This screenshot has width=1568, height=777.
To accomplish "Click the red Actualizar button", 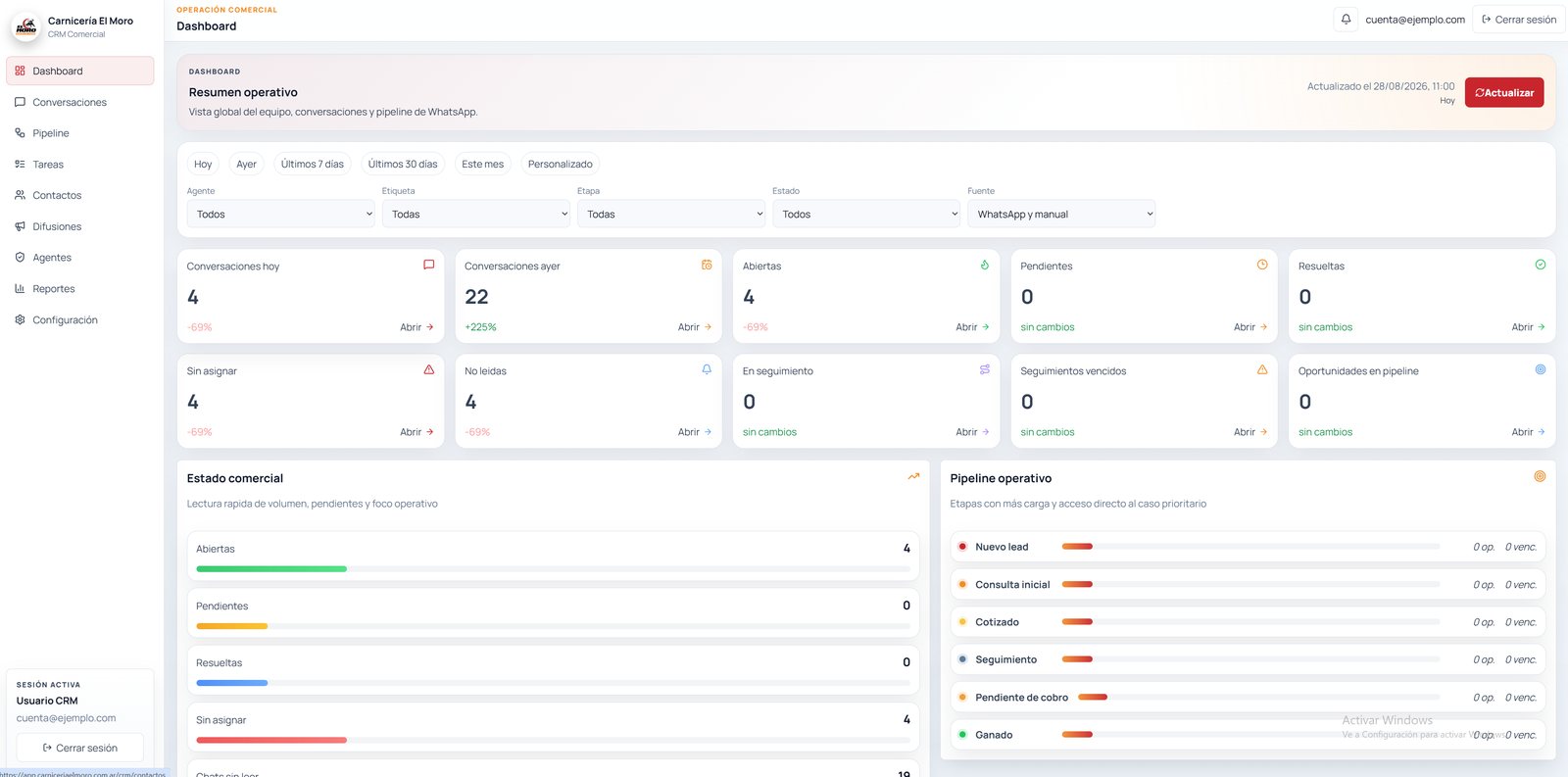I will tap(1504, 92).
